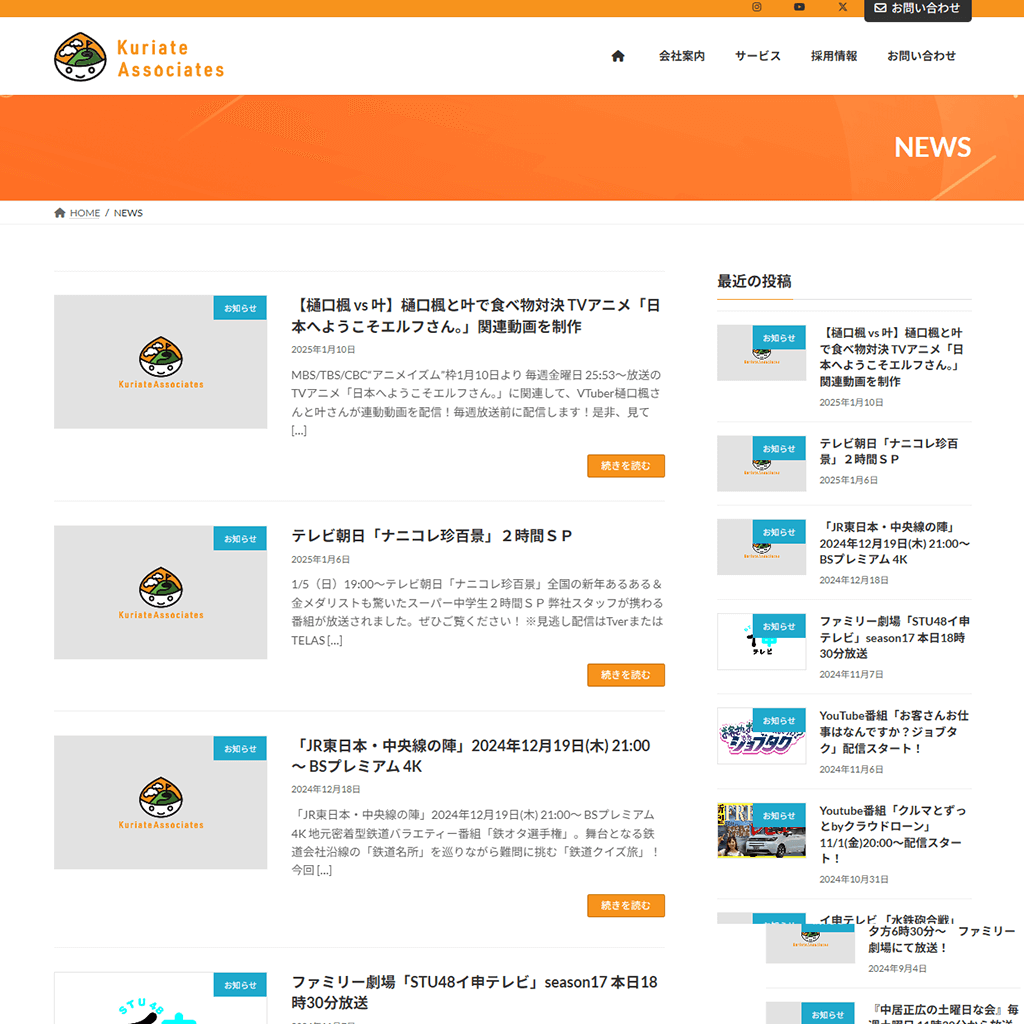
Task: Click 続きを読む for the JR東日本・中央線の陣 article
Action: [x=626, y=906]
